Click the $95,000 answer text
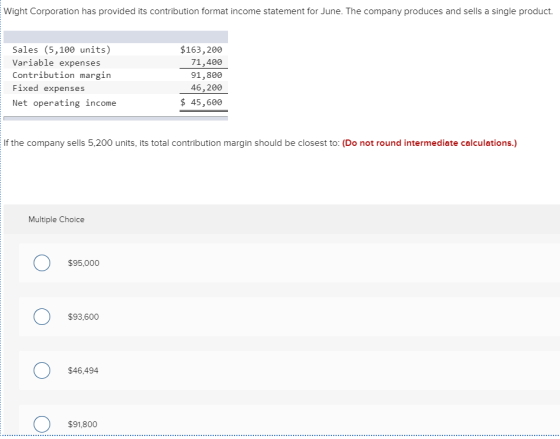This screenshot has height=439, width=560. [x=84, y=263]
